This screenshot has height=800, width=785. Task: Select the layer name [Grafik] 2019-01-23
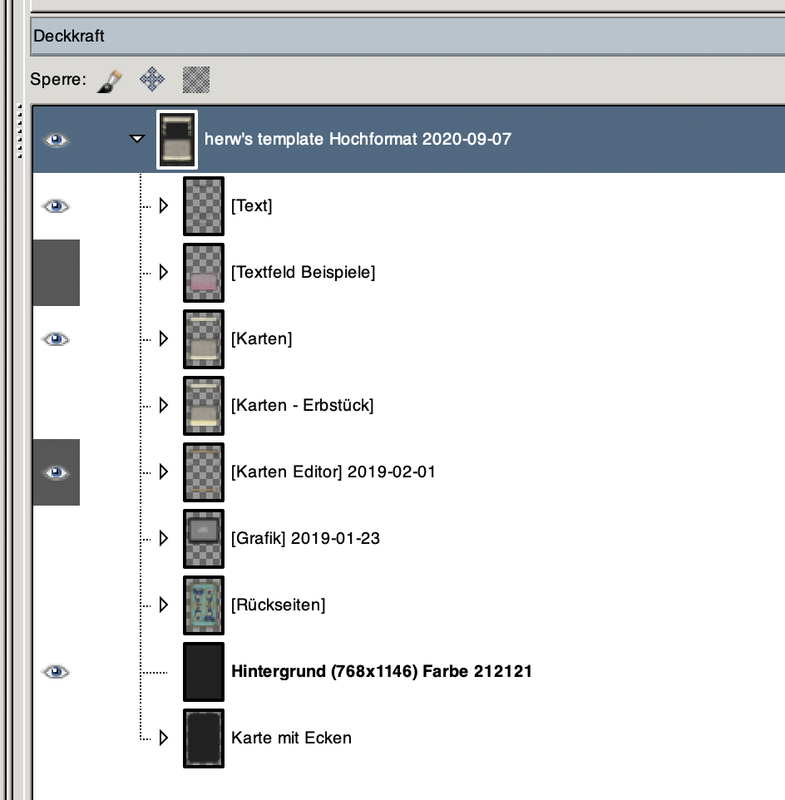point(306,538)
